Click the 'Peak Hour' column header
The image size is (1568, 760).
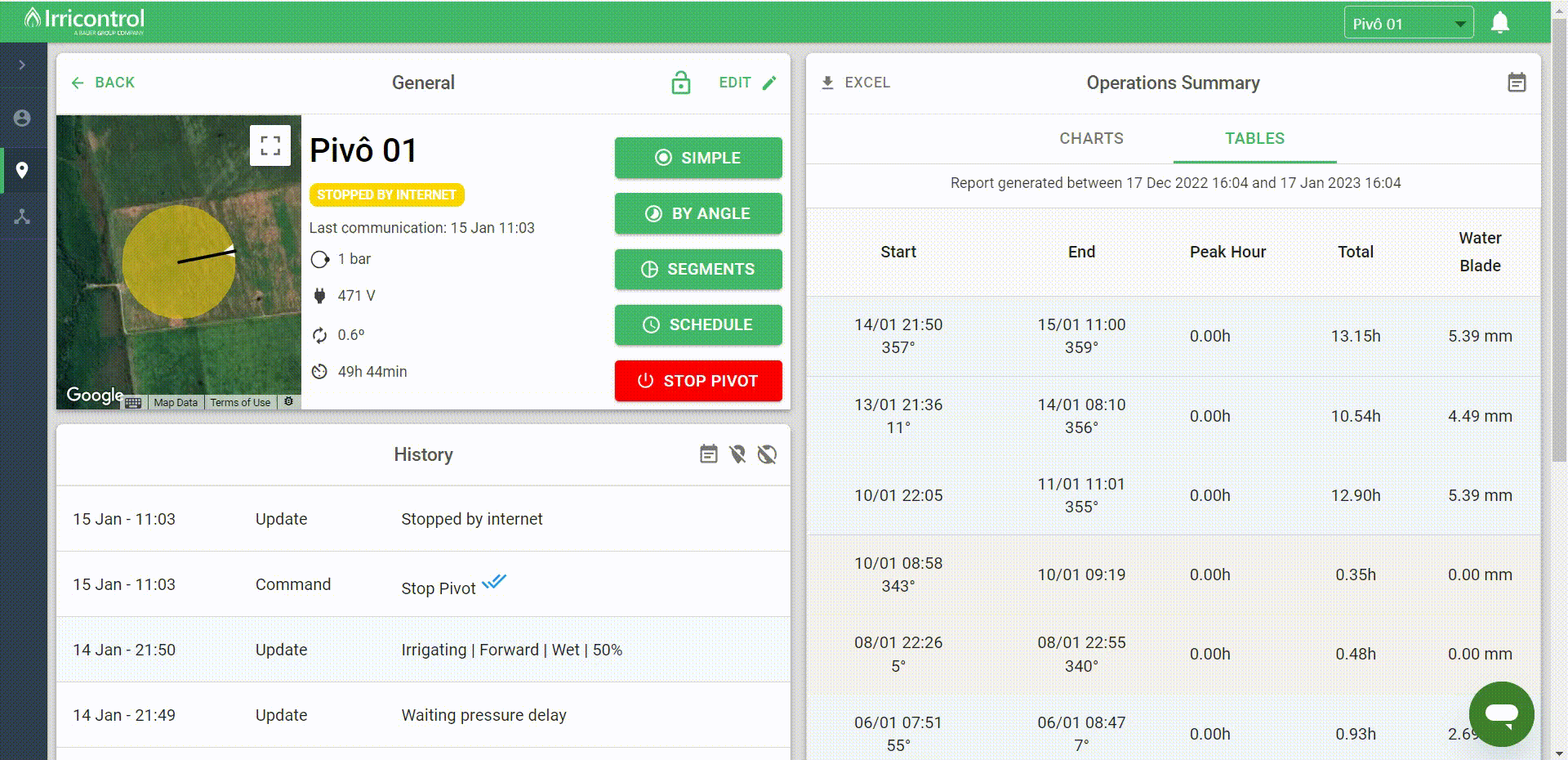(x=1227, y=252)
